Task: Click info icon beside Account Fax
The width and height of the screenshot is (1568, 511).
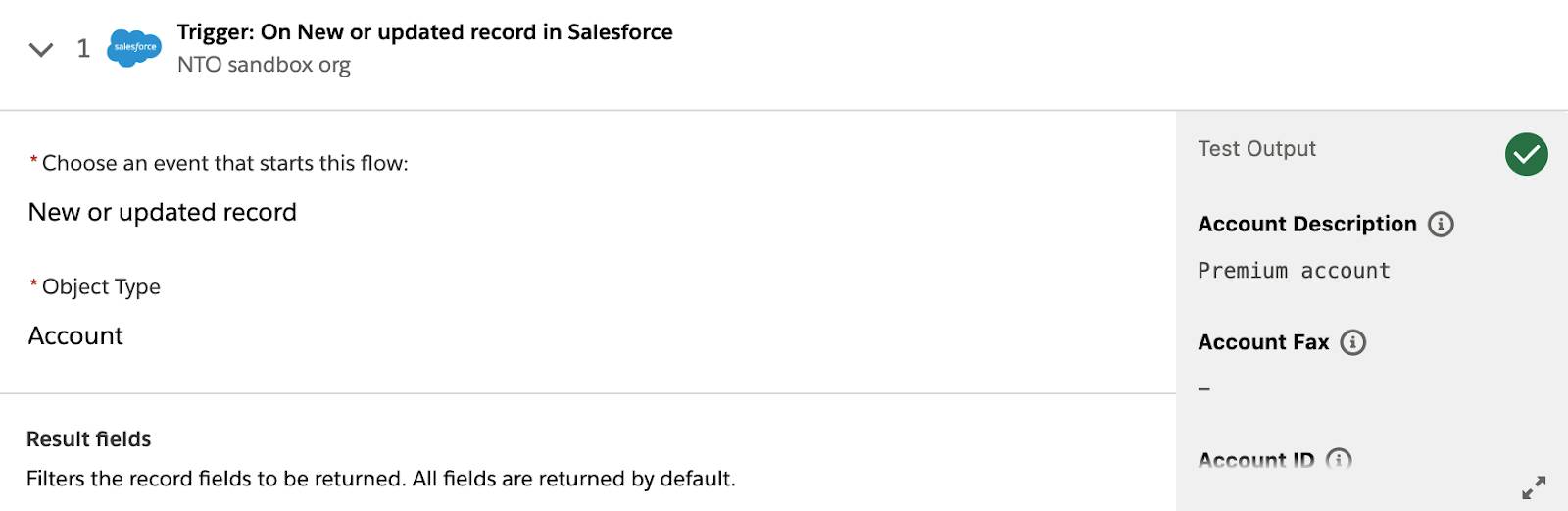Action: (x=1352, y=342)
